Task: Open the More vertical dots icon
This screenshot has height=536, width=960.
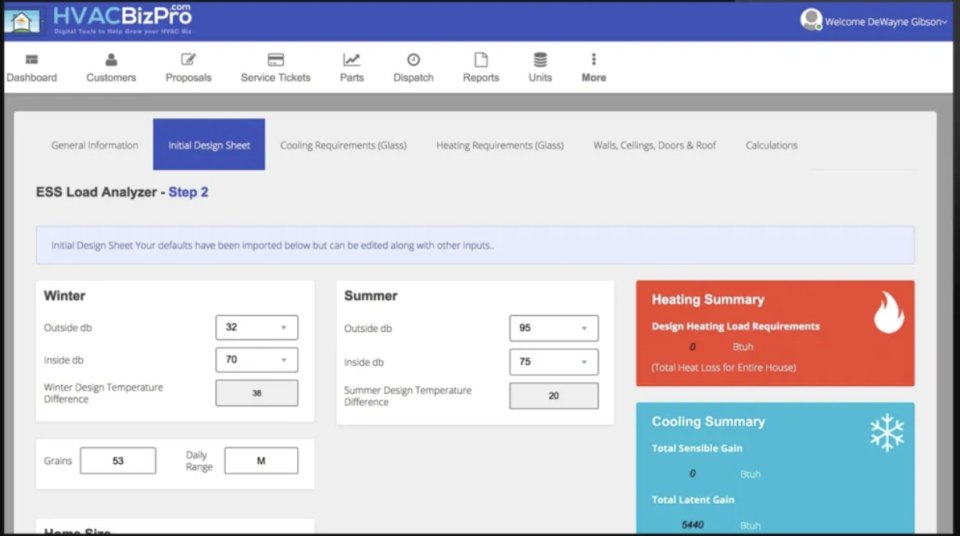Action: tap(593, 59)
